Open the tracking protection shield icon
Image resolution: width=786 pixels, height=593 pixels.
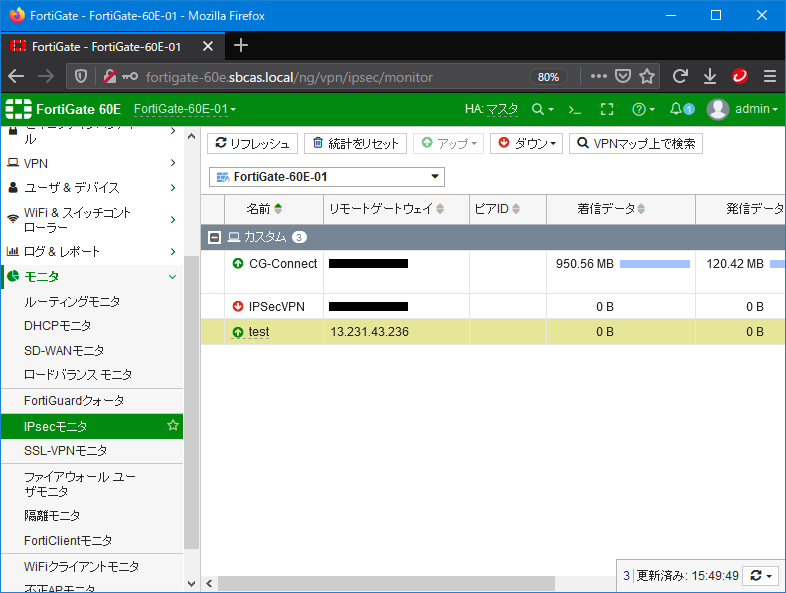81,77
